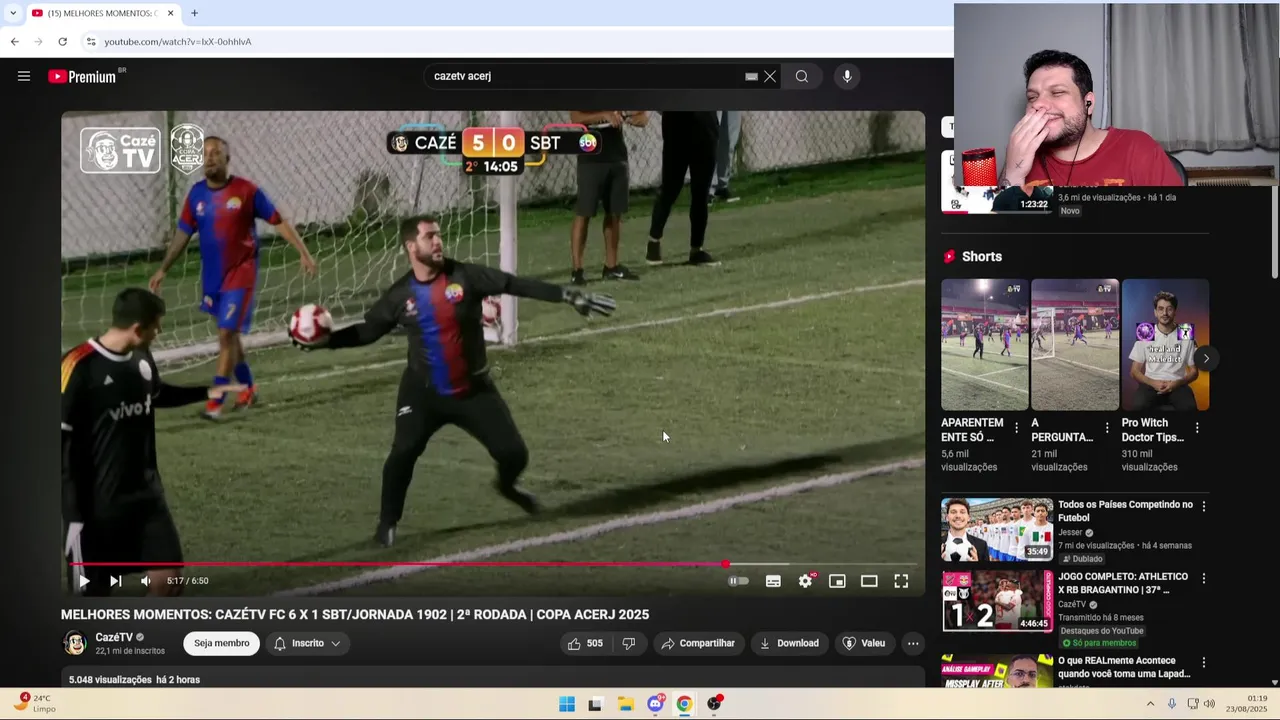Open the on-screen keyboard icon in search box

(751, 76)
